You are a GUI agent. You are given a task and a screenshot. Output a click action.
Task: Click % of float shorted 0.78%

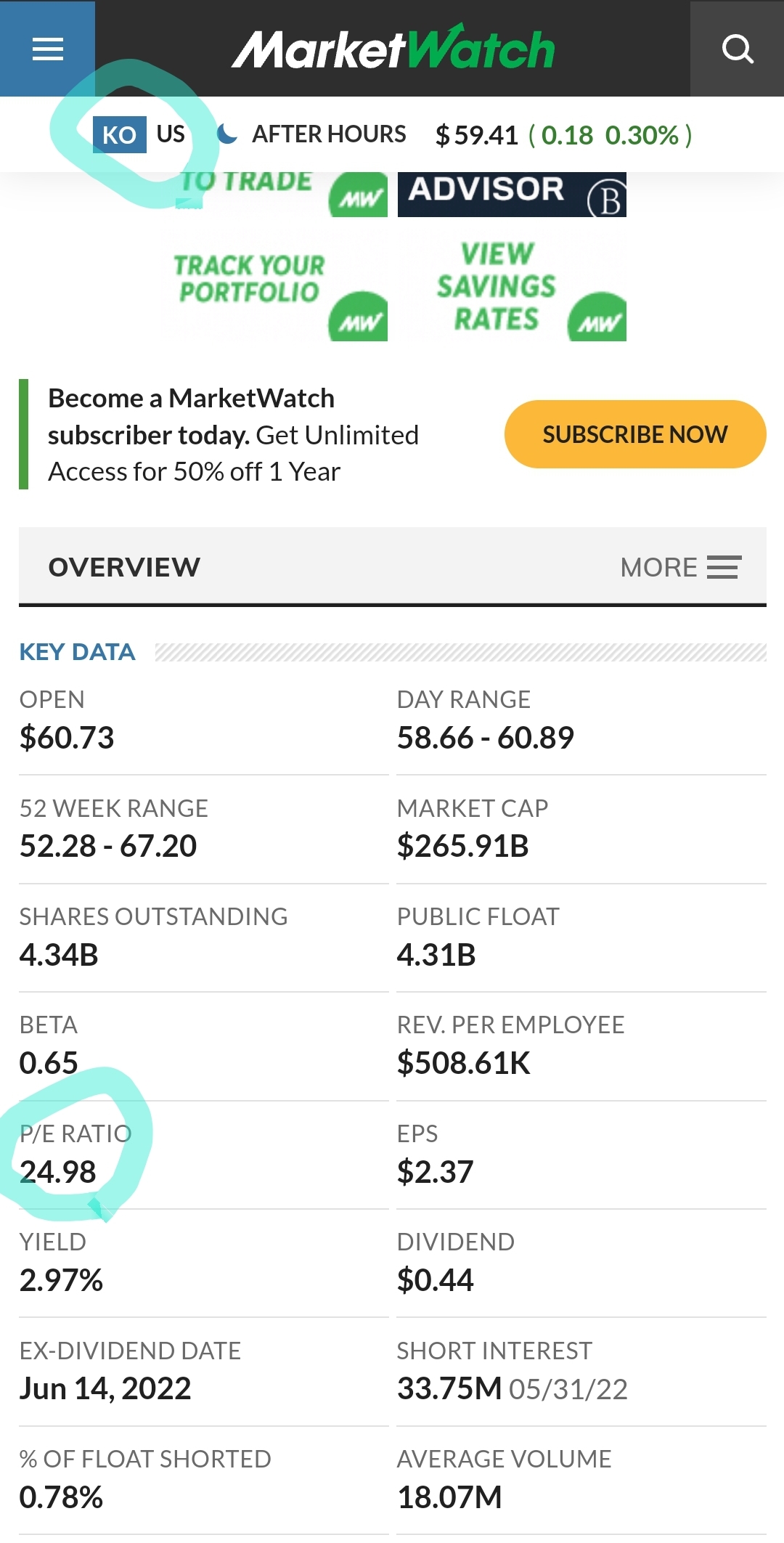61,1497
